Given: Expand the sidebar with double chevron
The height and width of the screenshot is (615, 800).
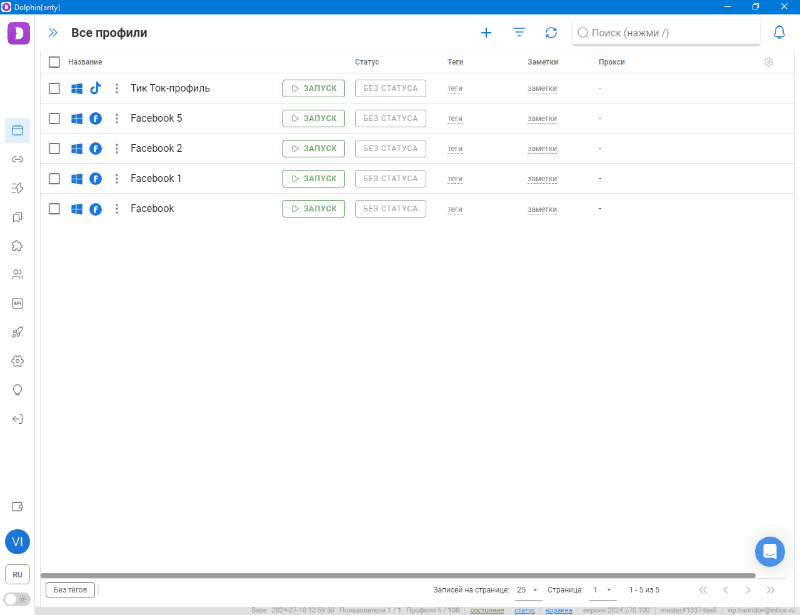Looking at the screenshot, I should (53, 33).
